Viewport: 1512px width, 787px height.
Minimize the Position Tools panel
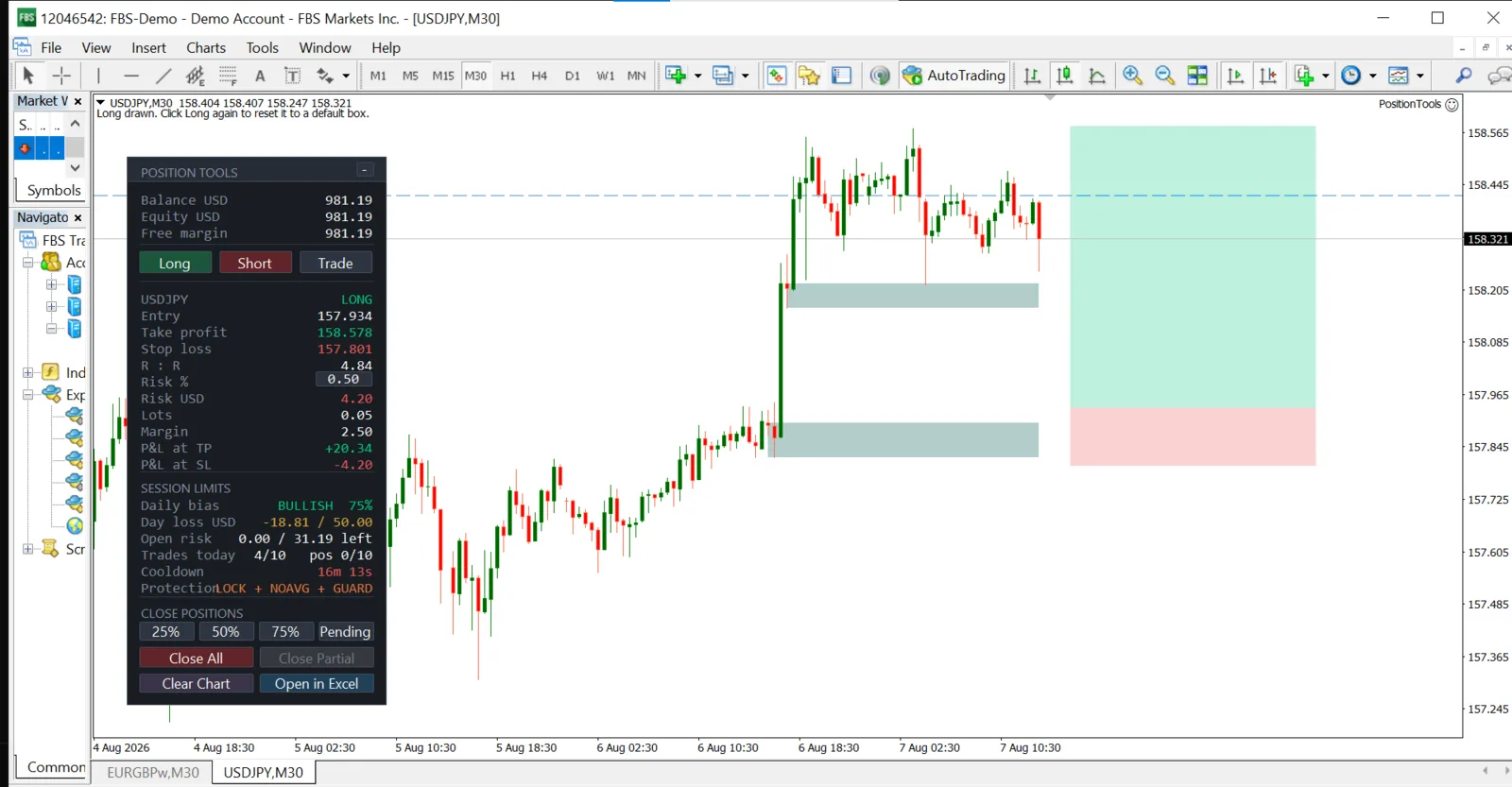365,170
